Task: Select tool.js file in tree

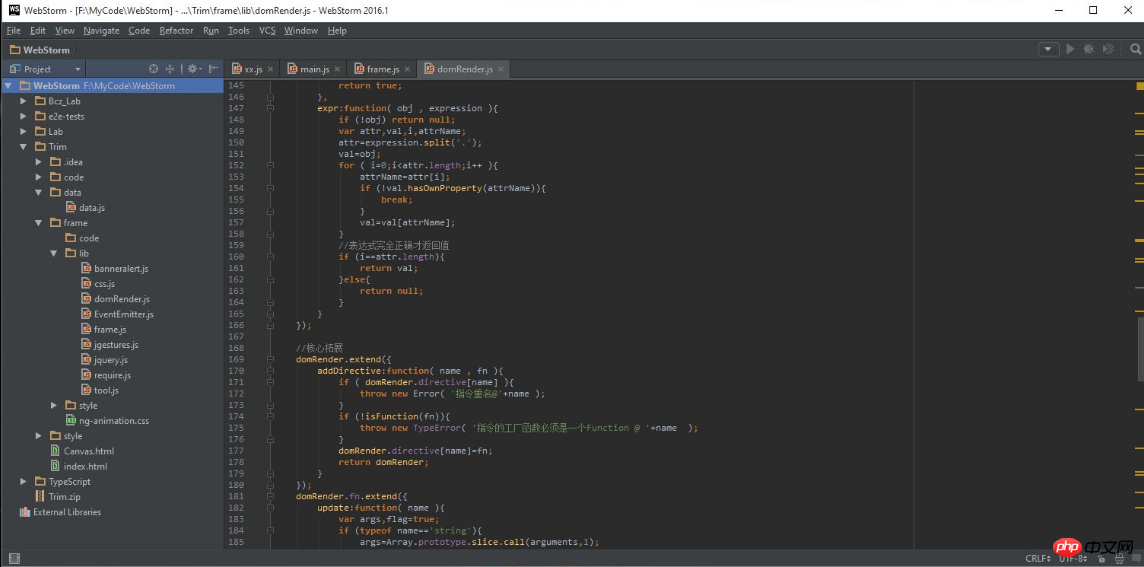Action: click(x=100, y=390)
